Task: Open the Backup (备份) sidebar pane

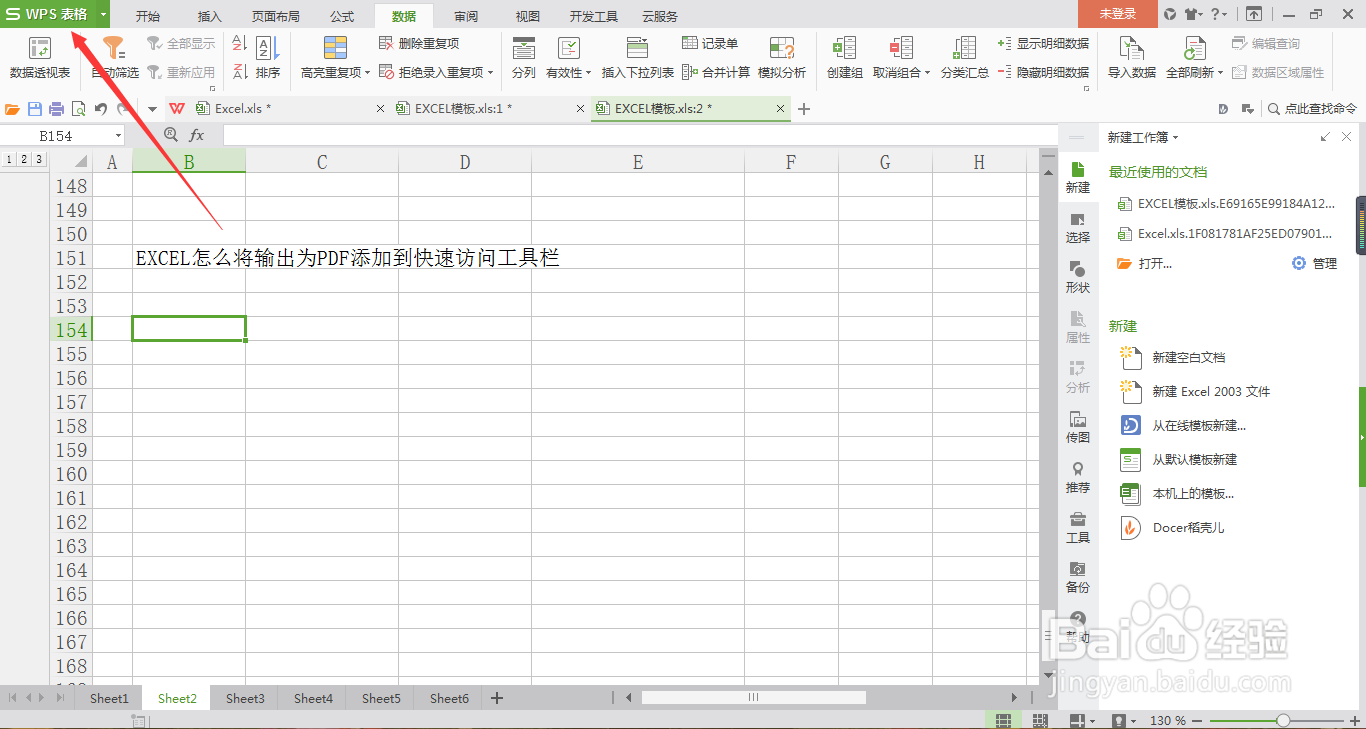Action: 1078,578
